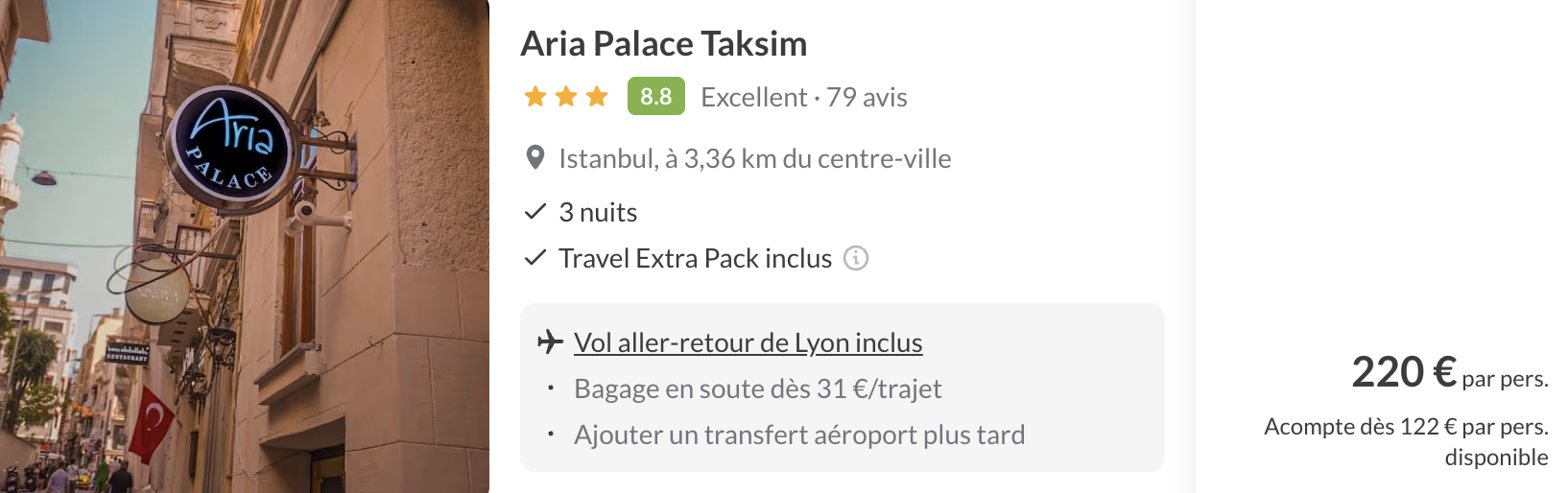Select Ajouter un transfert aéroport plus tard
The width and height of the screenshot is (1568, 493).
coord(798,434)
